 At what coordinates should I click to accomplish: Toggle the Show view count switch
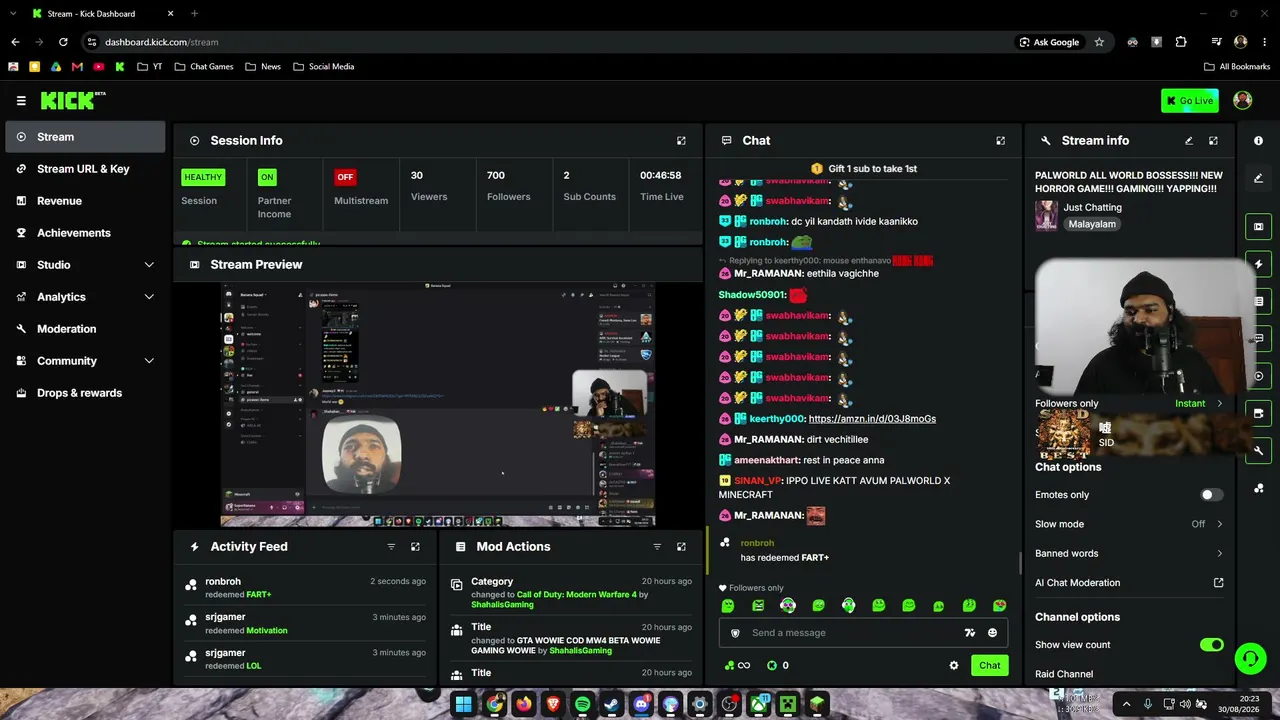coord(1211,645)
